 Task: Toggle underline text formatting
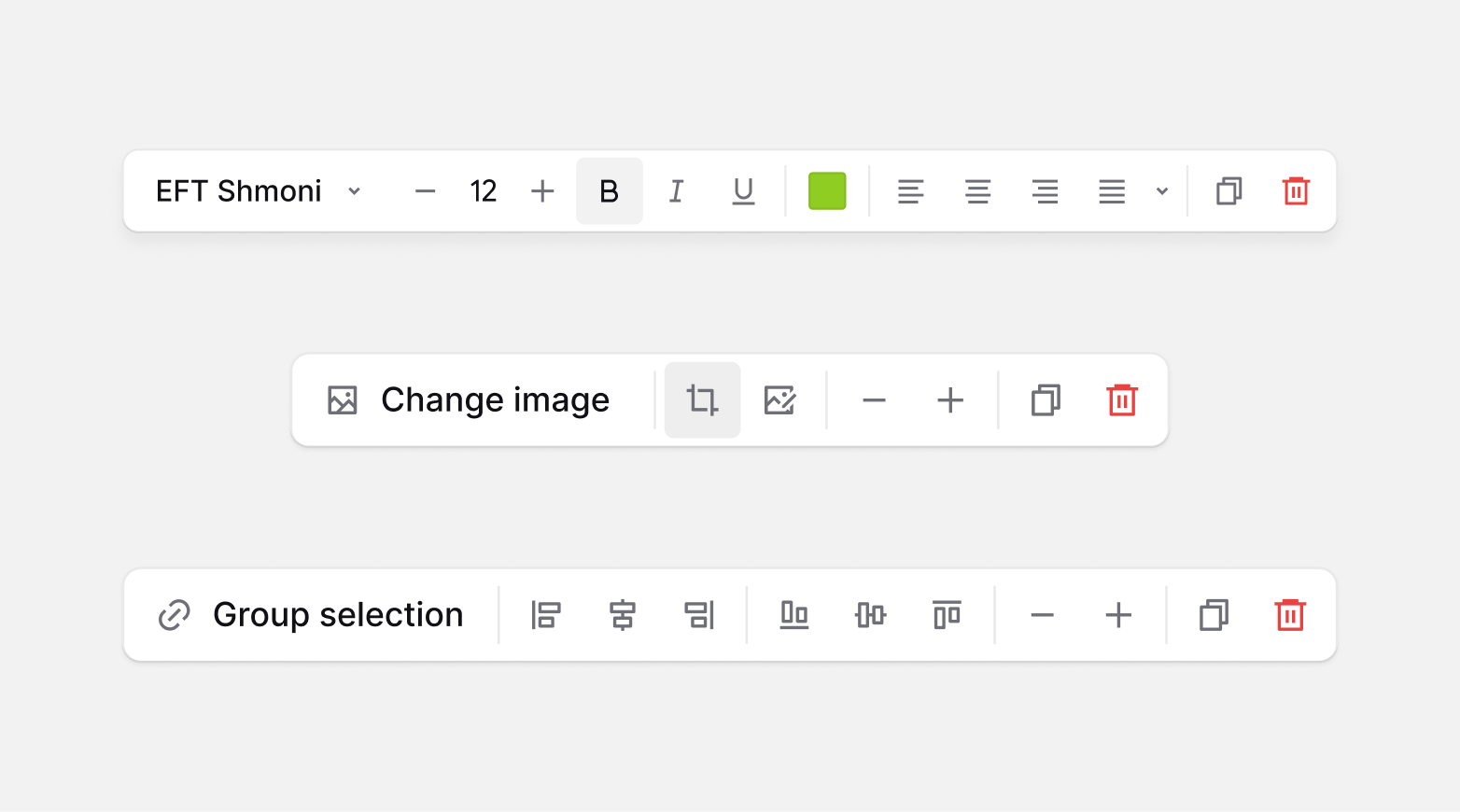744,191
